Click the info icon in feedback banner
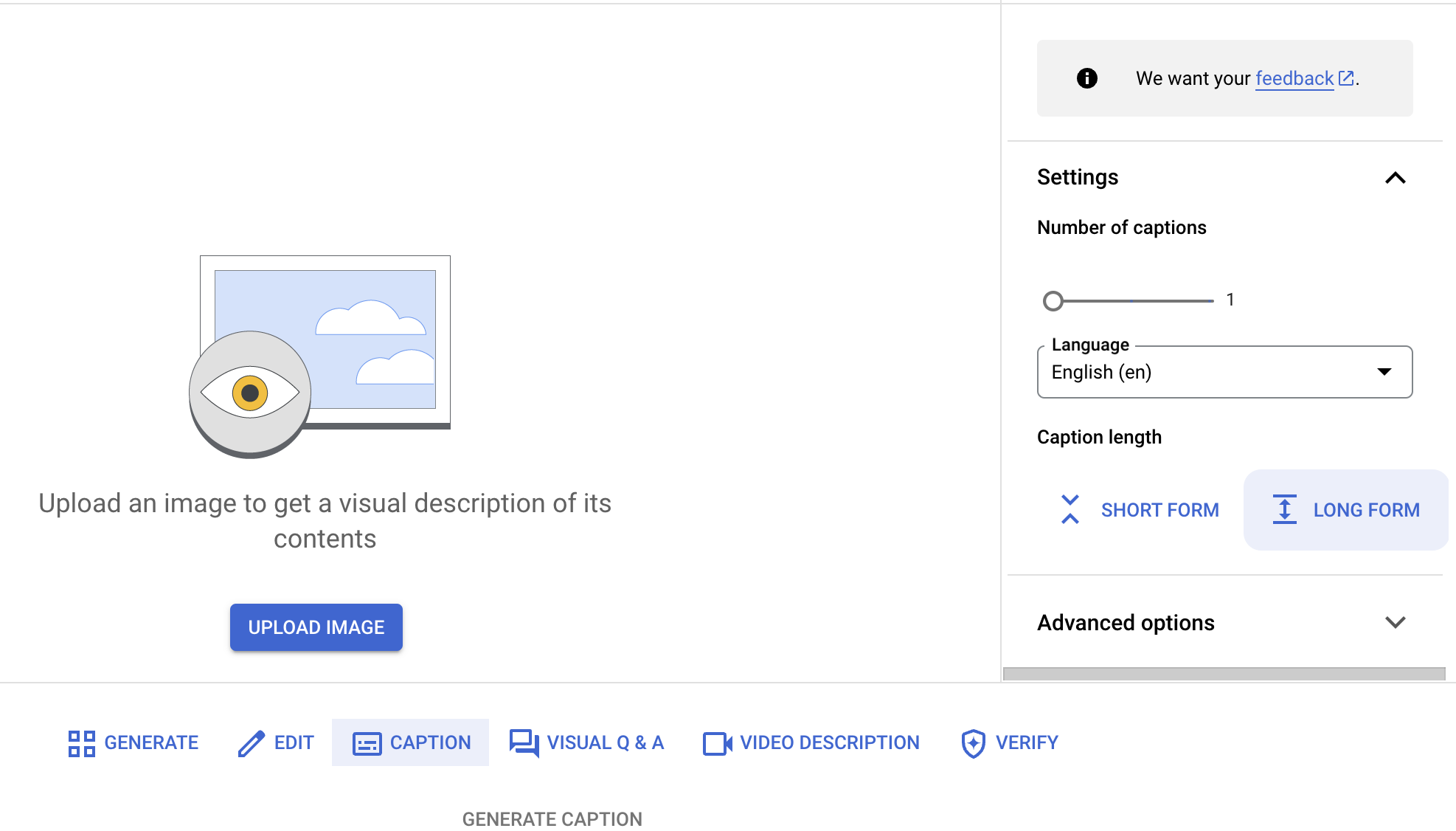 pyautogui.click(x=1086, y=77)
